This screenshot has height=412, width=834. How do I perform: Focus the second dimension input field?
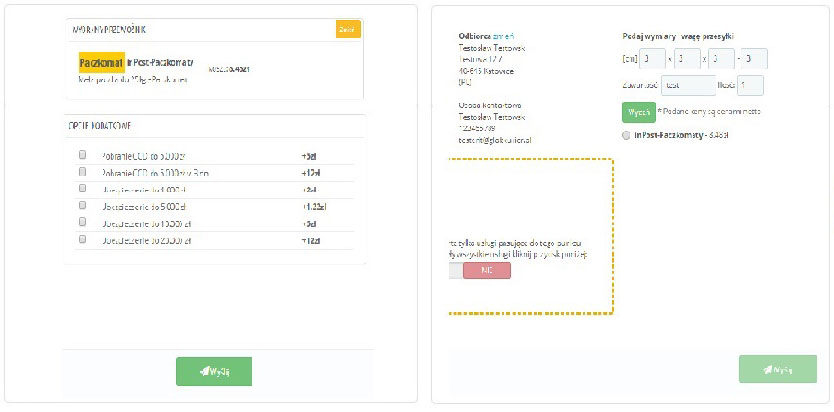tap(686, 59)
